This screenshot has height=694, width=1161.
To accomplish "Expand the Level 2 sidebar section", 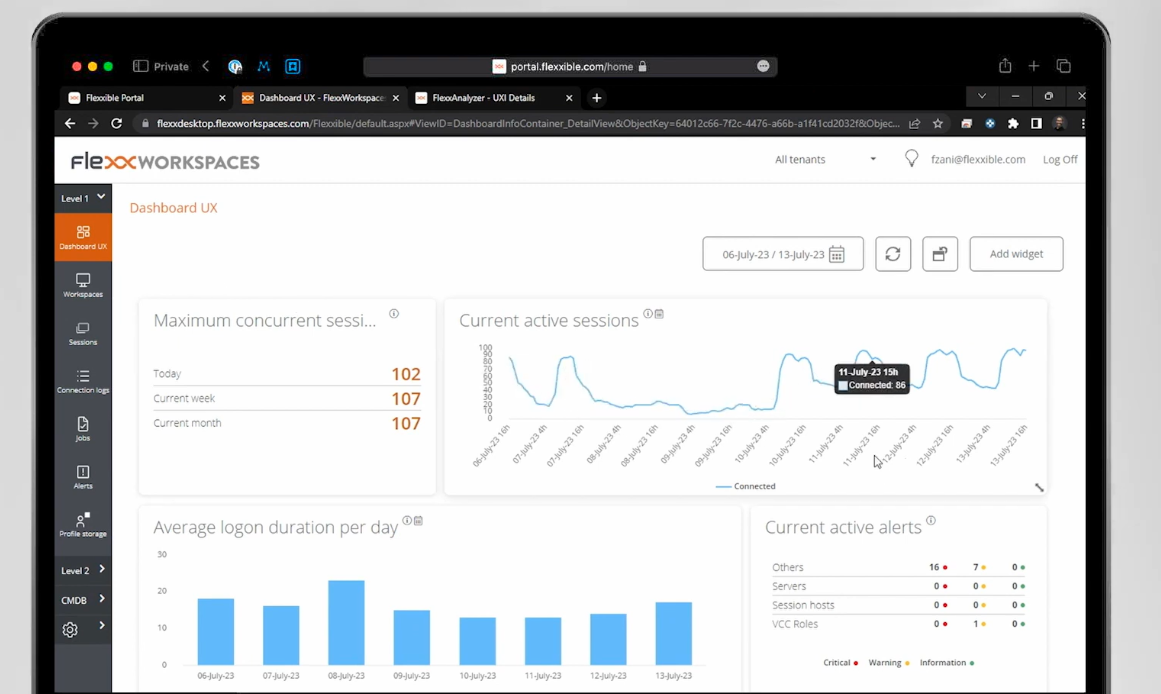I will click(x=83, y=570).
